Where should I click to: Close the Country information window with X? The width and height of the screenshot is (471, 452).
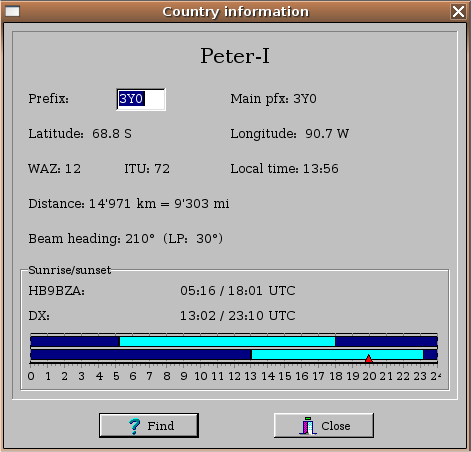tap(458, 12)
